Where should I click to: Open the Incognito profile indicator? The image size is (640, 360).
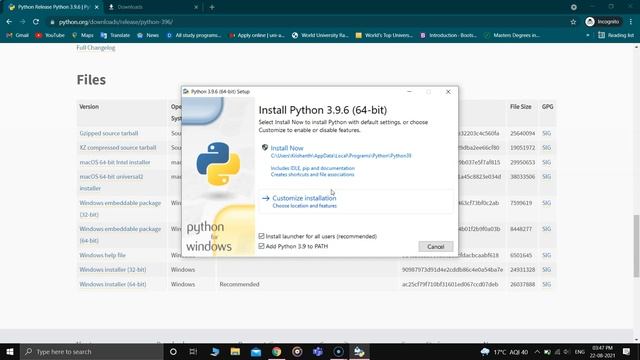pyautogui.click(x=603, y=22)
